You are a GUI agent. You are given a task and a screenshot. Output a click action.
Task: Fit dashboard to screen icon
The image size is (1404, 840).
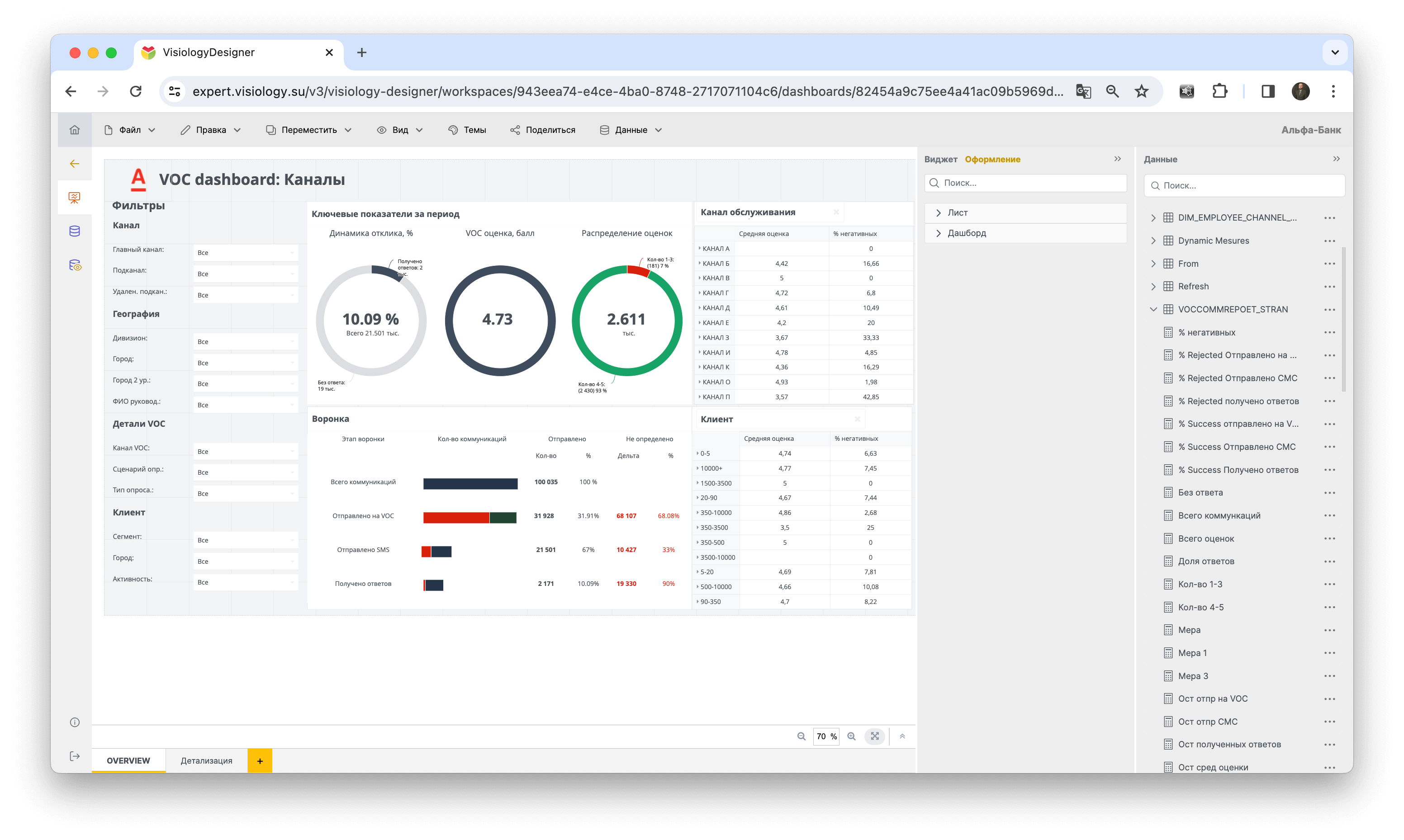875,736
